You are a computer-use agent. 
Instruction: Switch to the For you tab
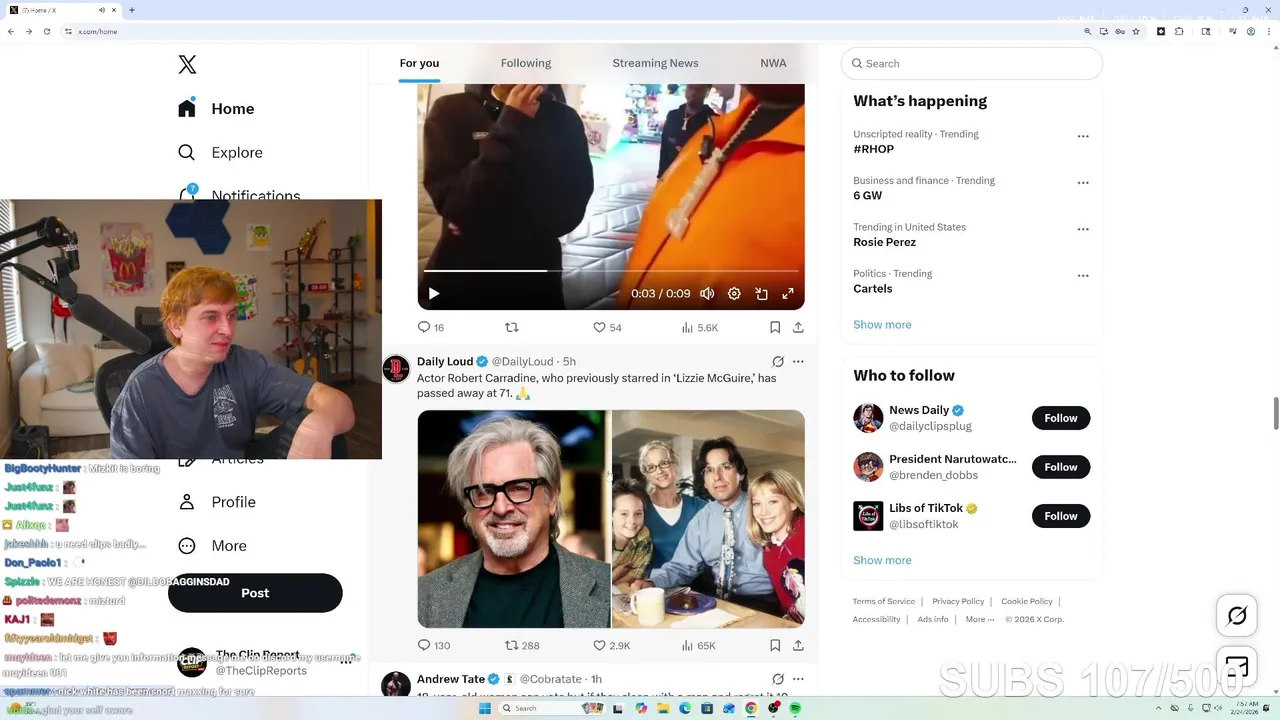(x=419, y=63)
